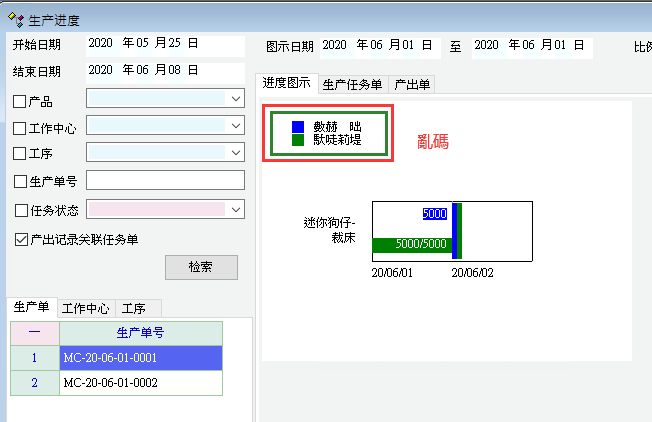652x422 pixels.
Task: Toggle the 生产单号 checkbox
Action: click(19, 182)
